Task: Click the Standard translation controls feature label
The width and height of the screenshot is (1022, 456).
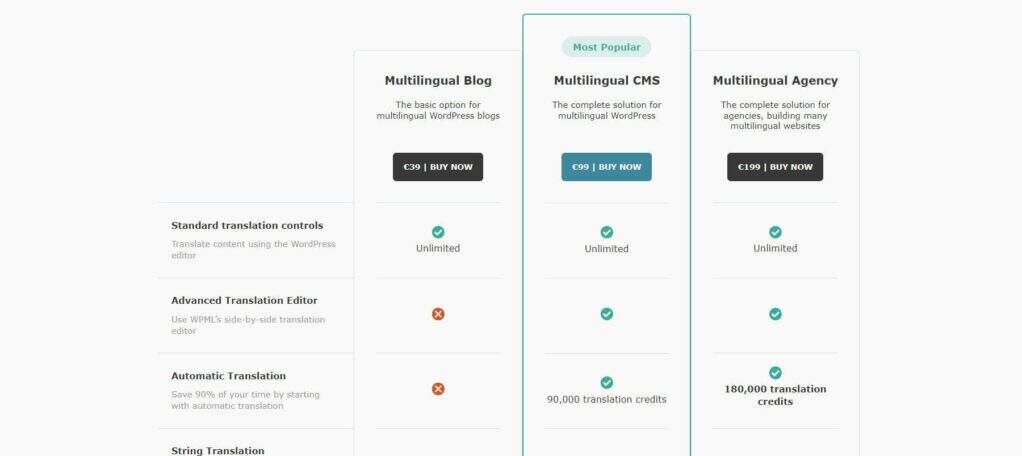Action: point(247,226)
